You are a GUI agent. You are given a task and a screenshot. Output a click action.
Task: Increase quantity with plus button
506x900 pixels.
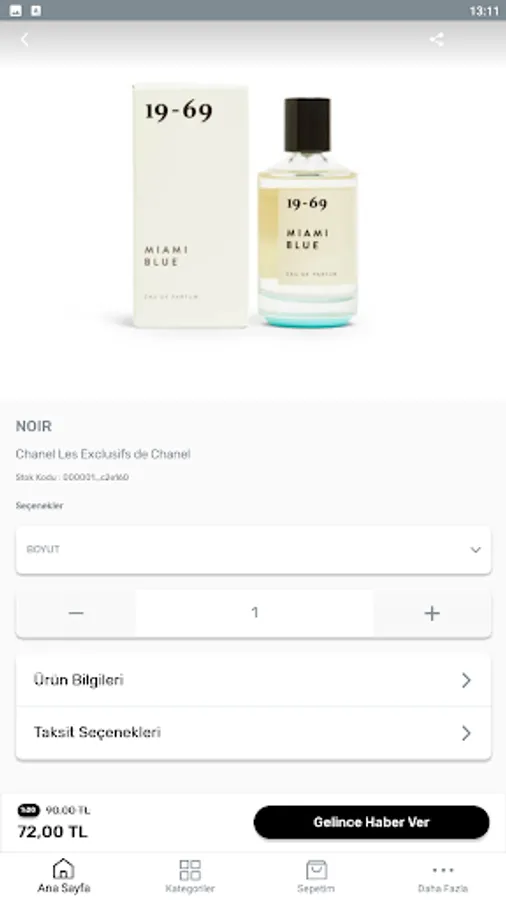[432, 613]
